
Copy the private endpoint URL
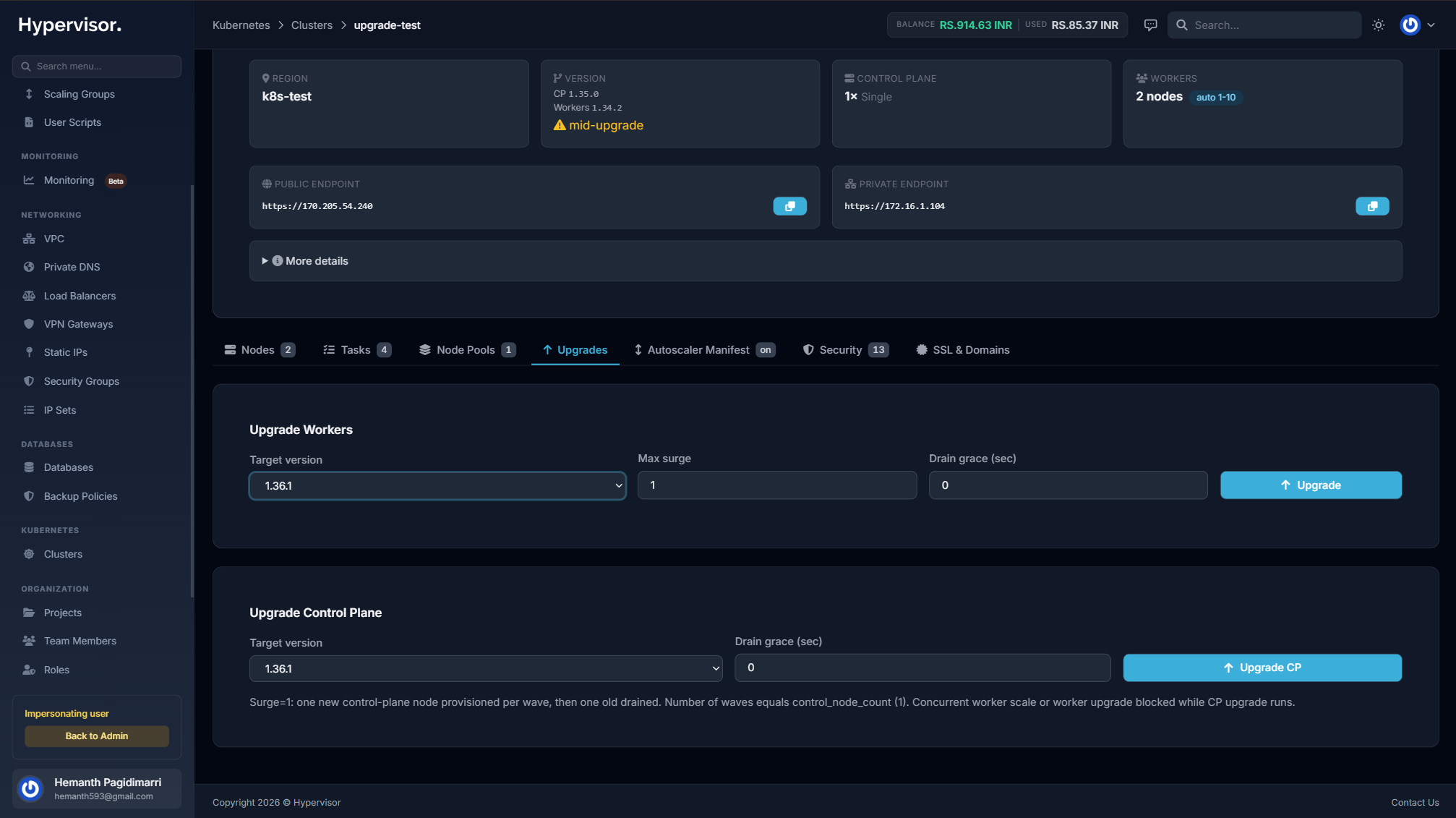[1372, 206]
